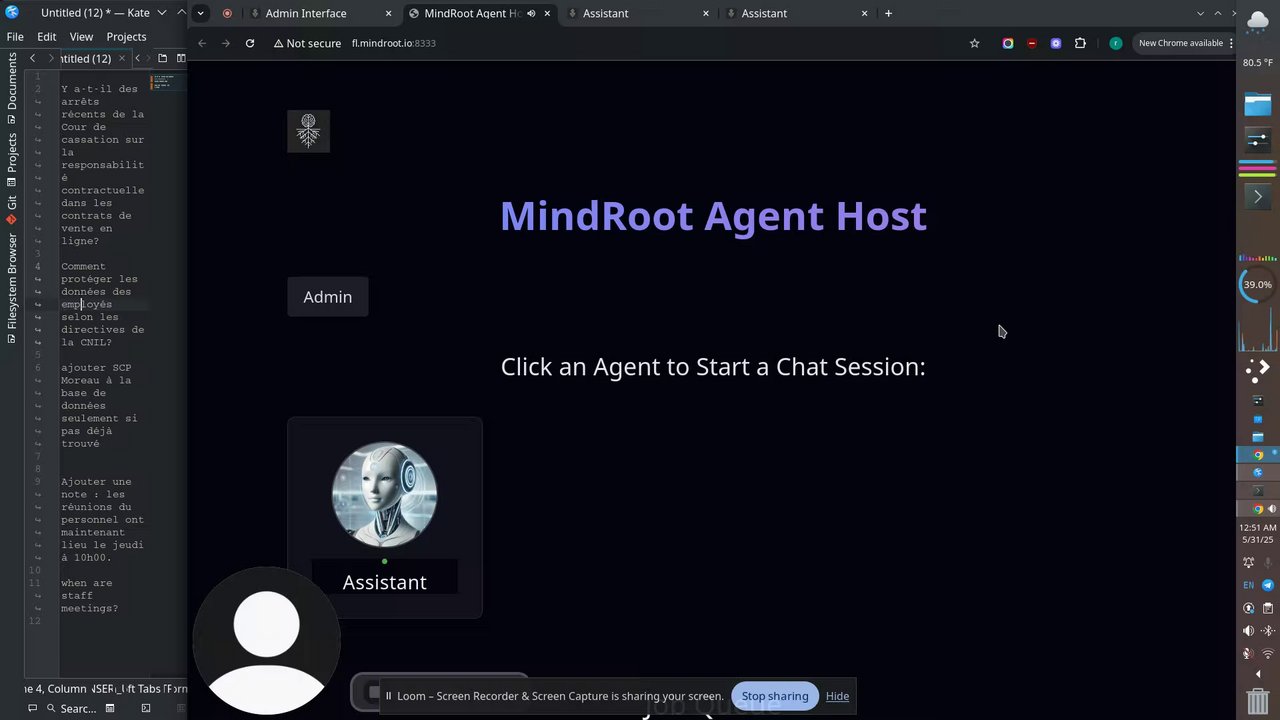The height and width of the screenshot is (720, 1280).
Task: Click the red recording tab indicator
Action: tap(227, 13)
